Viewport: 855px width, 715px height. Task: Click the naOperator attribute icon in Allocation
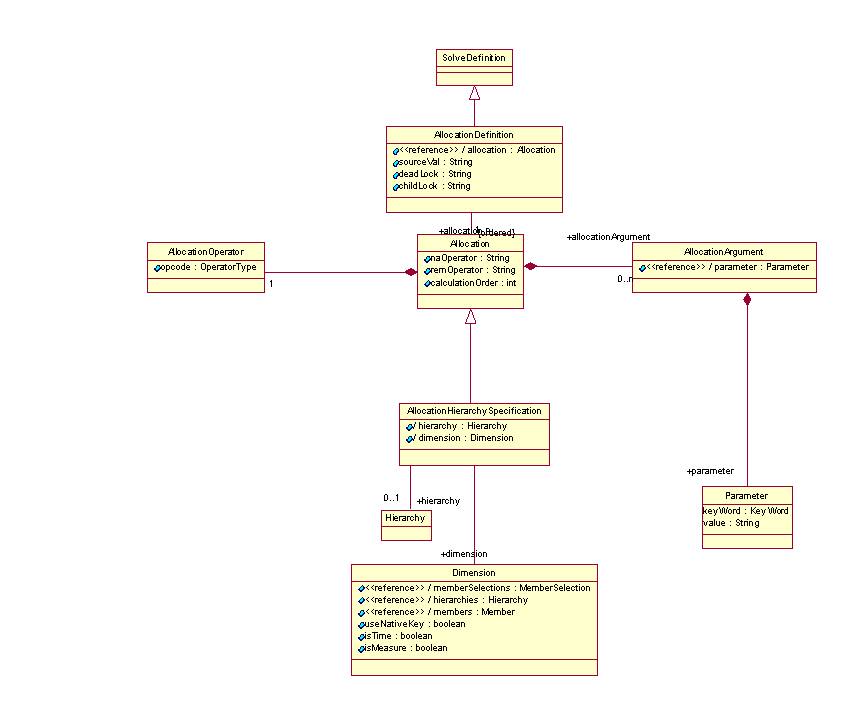[x=427, y=258]
